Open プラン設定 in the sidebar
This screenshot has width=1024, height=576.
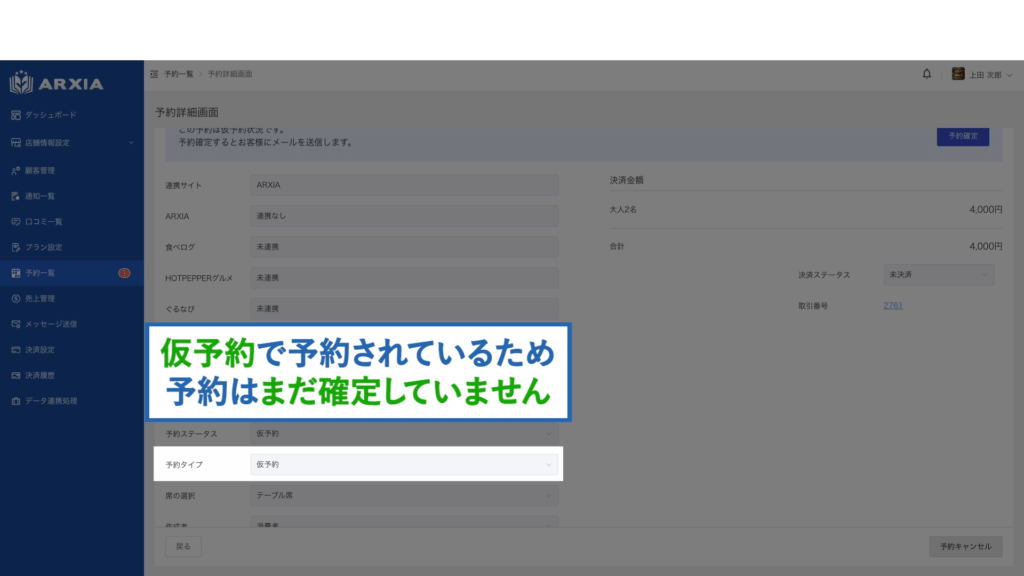pyautogui.click(x=46, y=247)
